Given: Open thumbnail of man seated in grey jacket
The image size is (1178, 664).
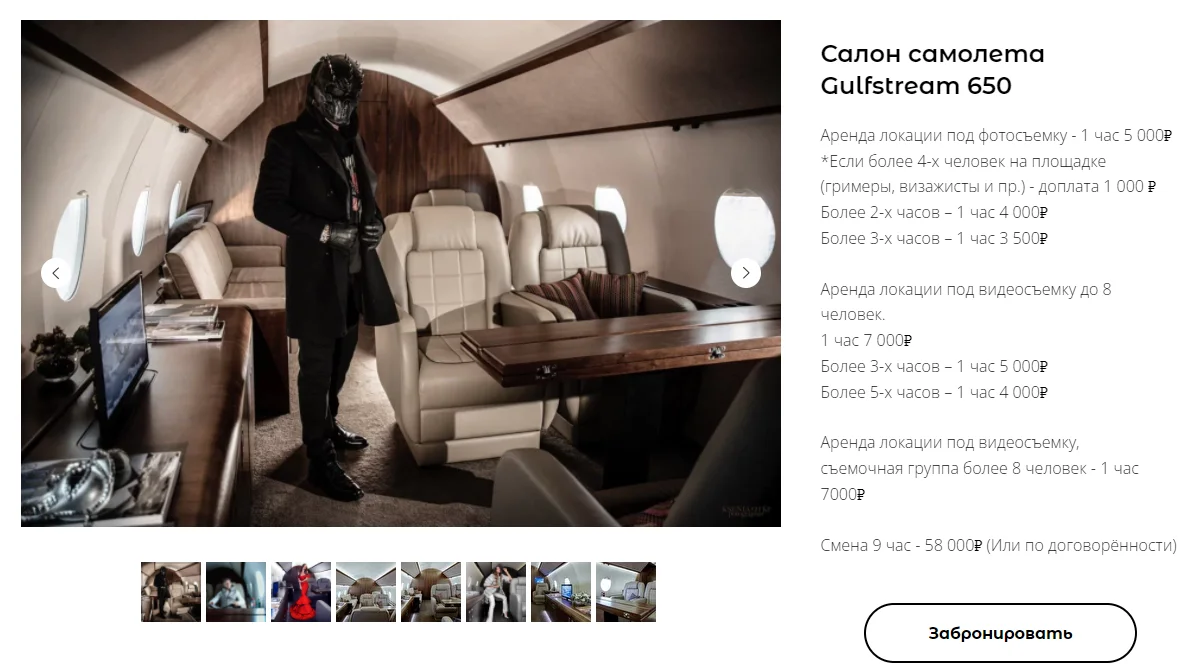Looking at the screenshot, I should tap(236, 592).
